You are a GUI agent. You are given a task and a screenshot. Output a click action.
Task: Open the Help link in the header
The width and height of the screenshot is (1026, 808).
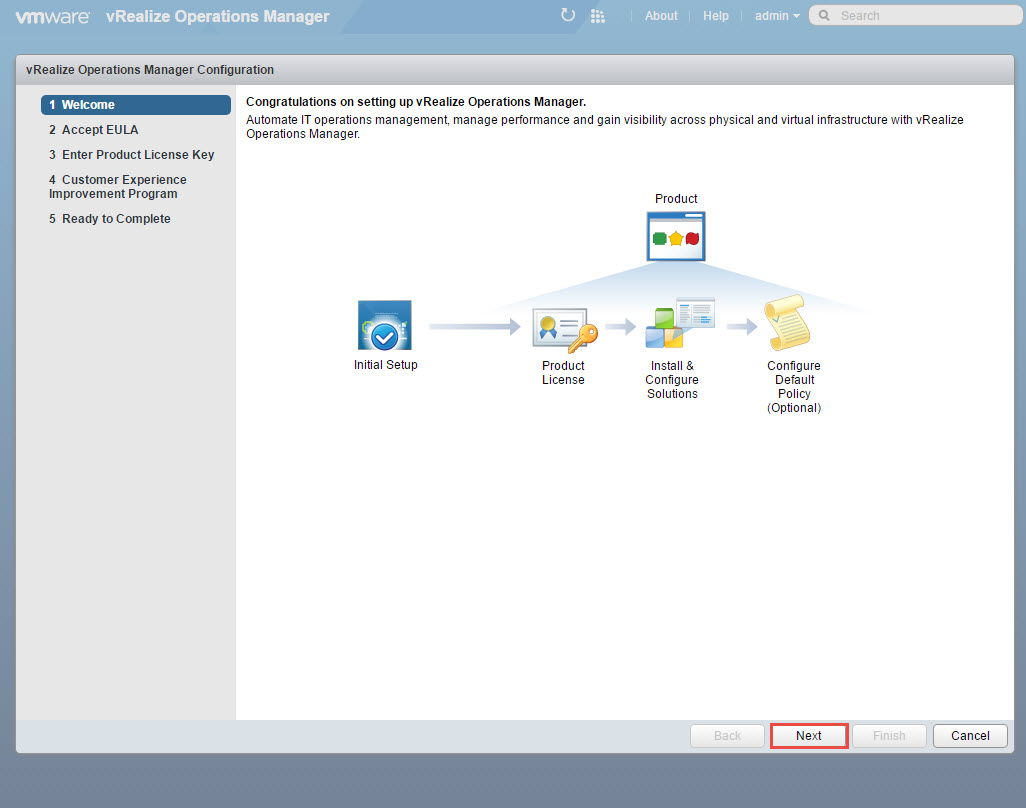pyautogui.click(x=716, y=16)
